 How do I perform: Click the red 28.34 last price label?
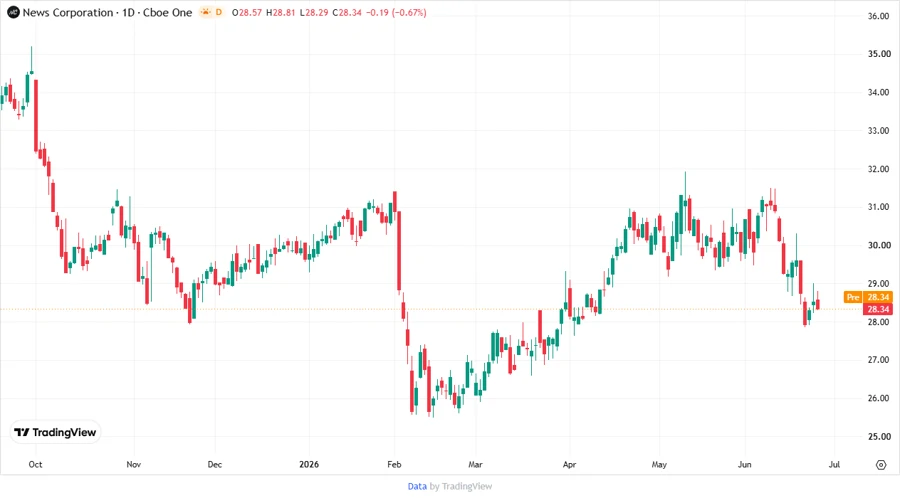pyautogui.click(x=878, y=309)
